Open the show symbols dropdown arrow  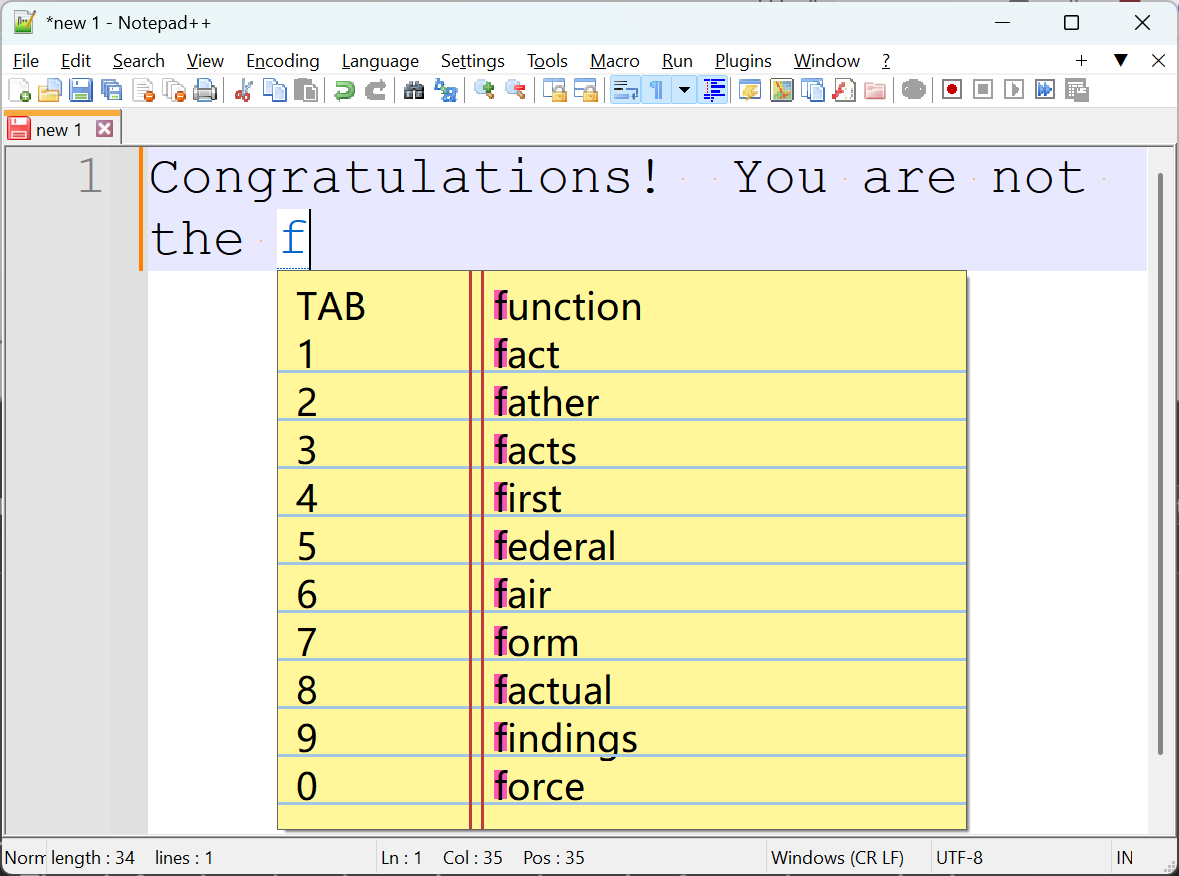pos(684,90)
